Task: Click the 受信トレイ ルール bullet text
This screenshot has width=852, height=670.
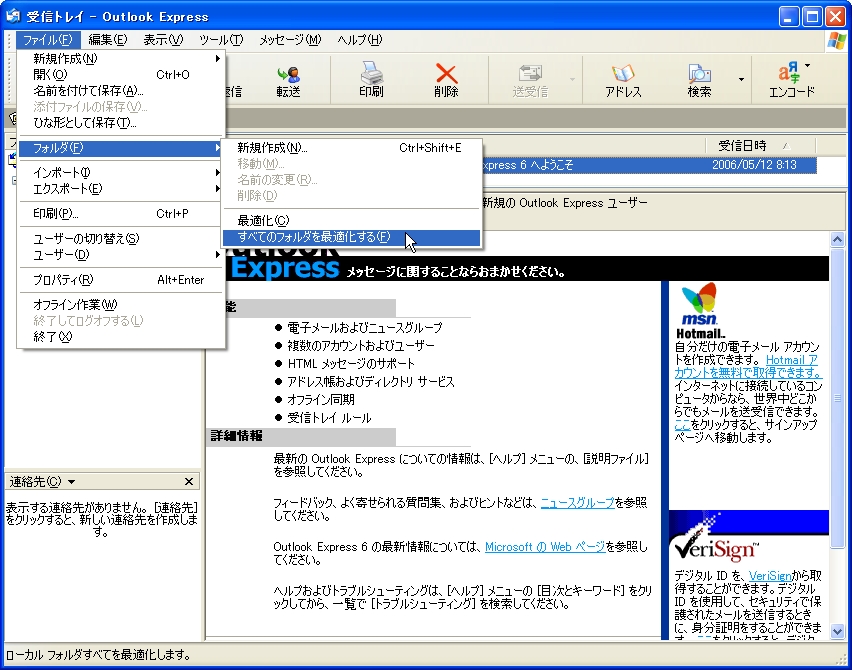Action: (x=329, y=418)
